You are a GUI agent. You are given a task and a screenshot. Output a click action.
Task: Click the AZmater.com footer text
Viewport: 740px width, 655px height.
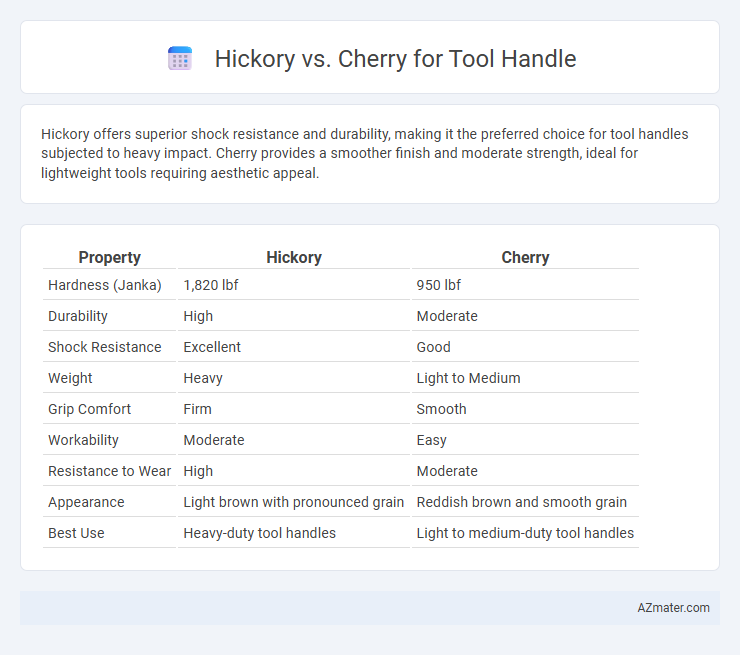(x=673, y=607)
